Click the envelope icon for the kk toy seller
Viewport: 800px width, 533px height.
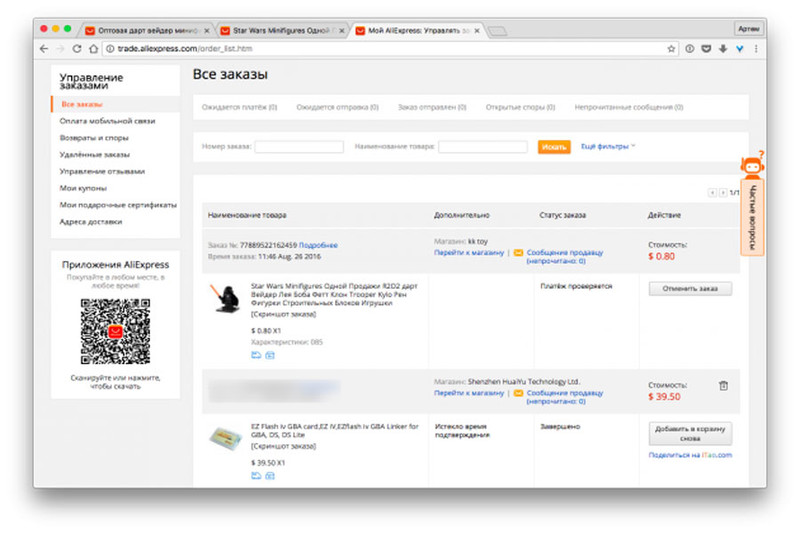click(518, 252)
